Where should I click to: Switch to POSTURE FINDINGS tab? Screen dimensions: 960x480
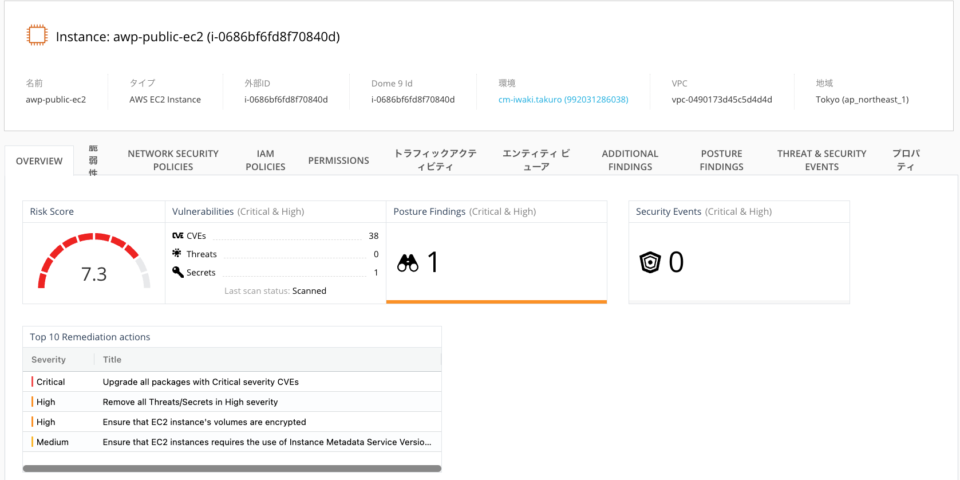(721, 160)
